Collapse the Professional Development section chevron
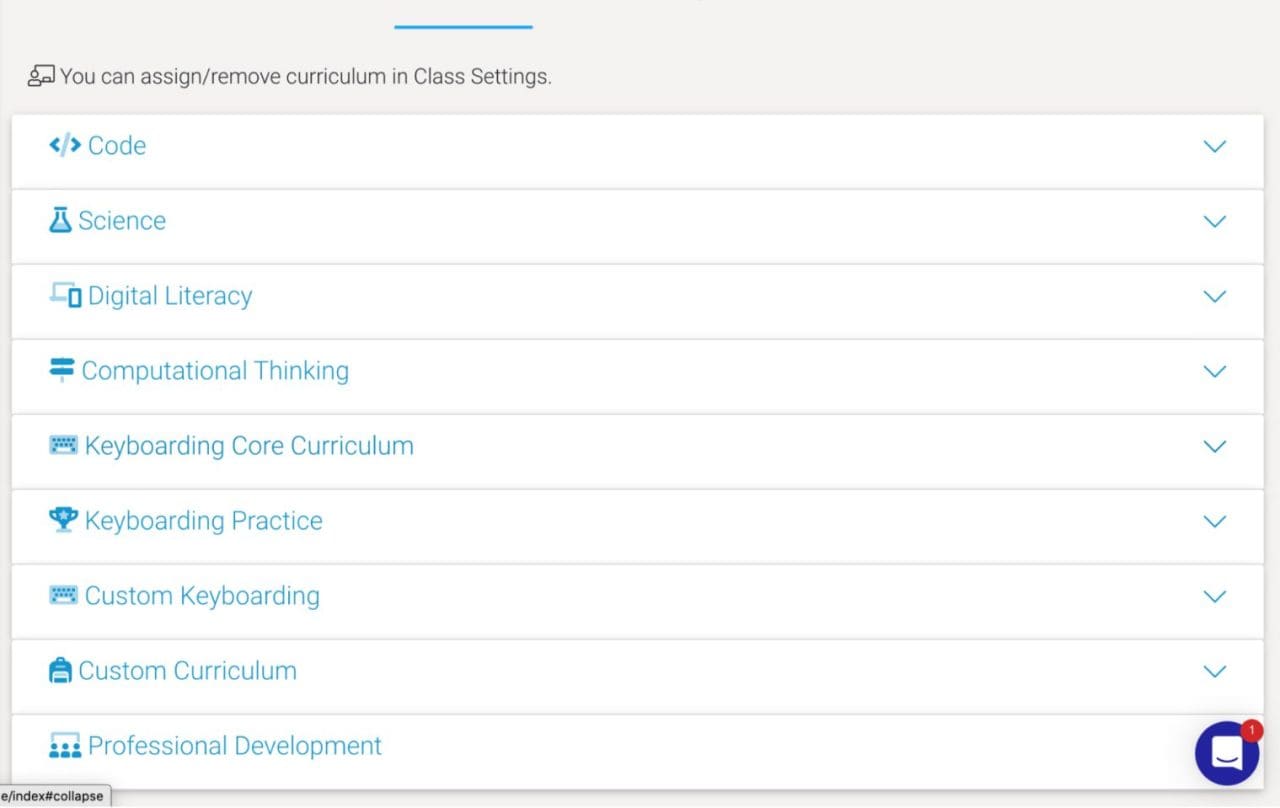Image resolution: width=1280 pixels, height=808 pixels. click(1214, 746)
